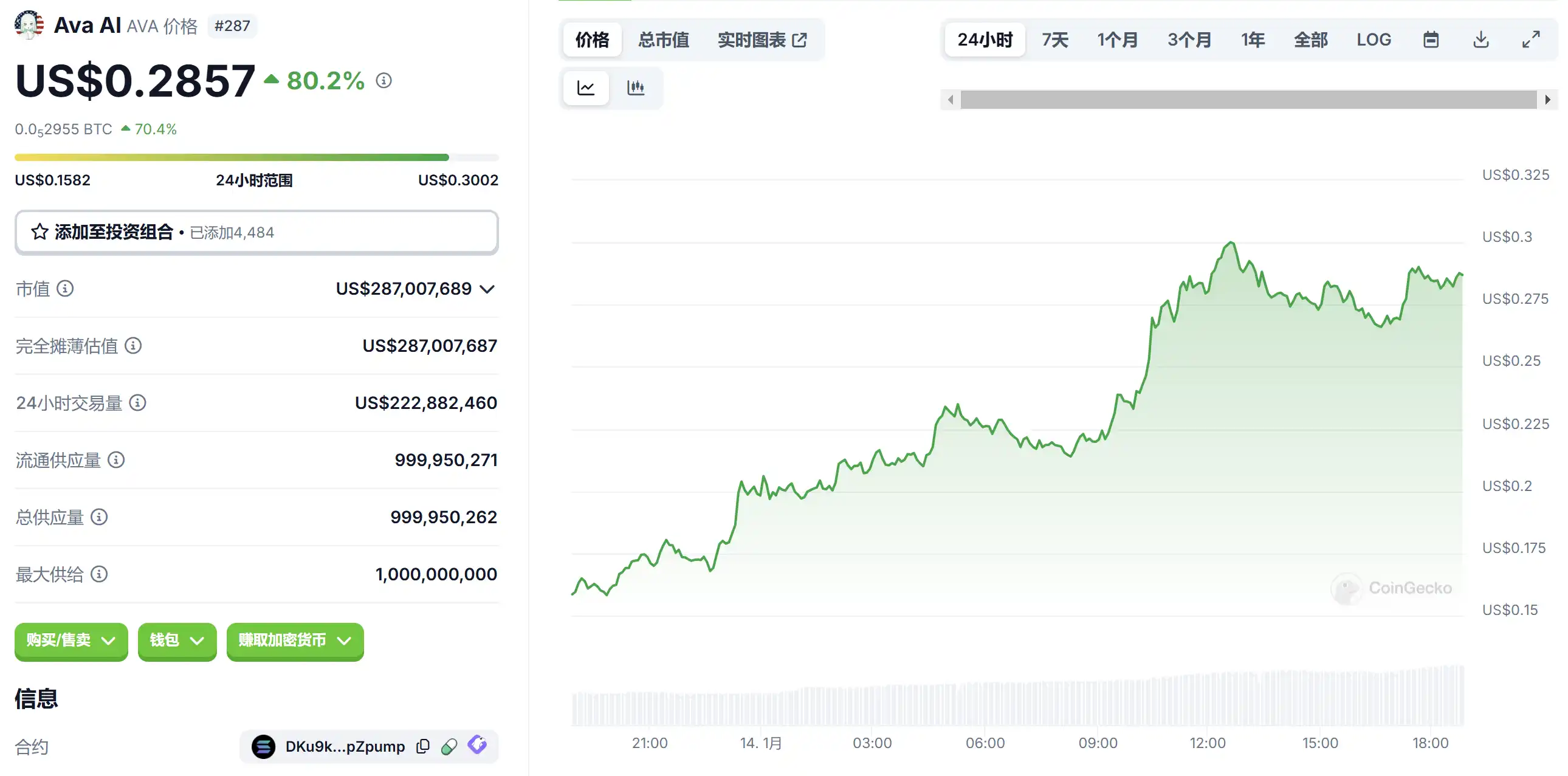Select the 24小时 time range
Screen dimensions: 1568x776
tap(985, 40)
